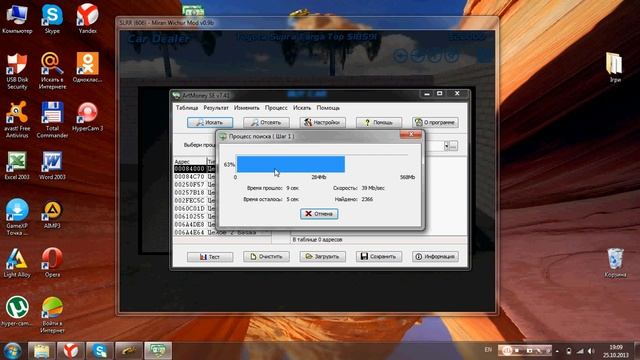Open Войти в Интернет desktop icon
640x360 pixels.
(52, 315)
